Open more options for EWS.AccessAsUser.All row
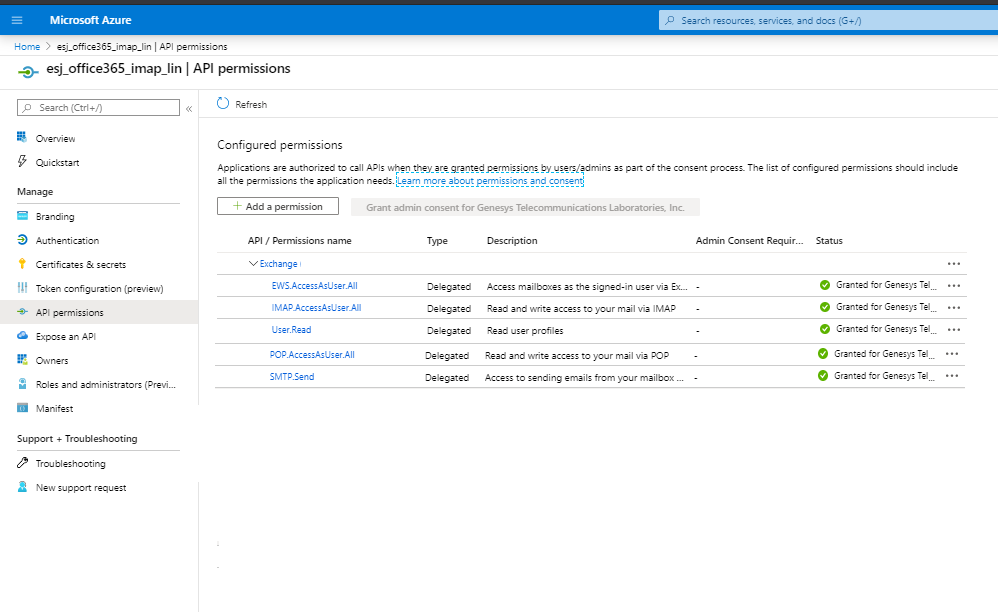The image size is (998, 612). point(953,286)
